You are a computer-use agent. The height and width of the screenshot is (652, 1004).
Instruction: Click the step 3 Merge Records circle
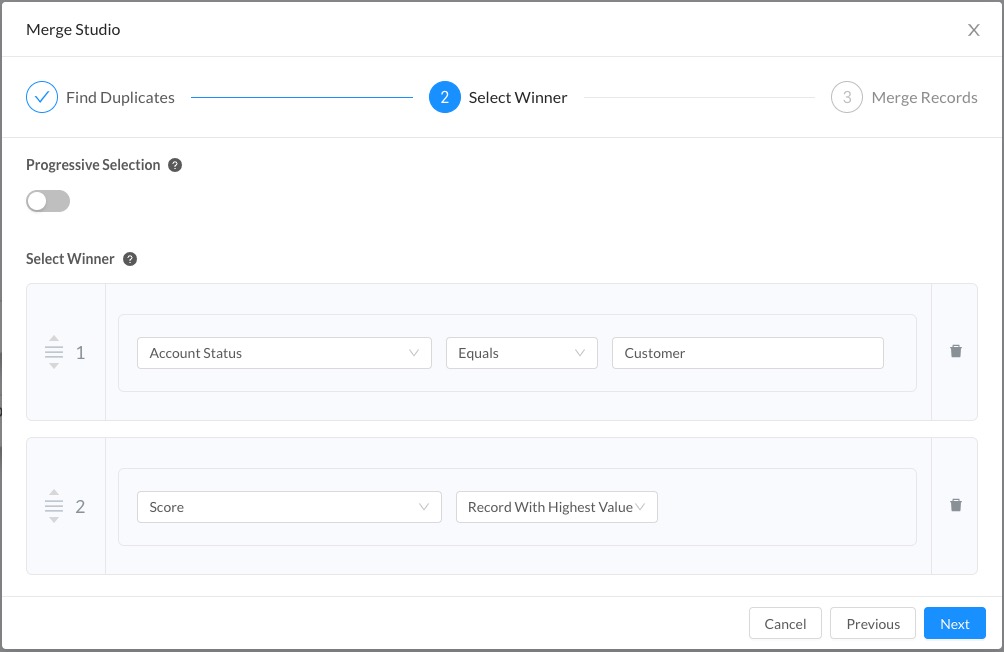tap(846, 97)
